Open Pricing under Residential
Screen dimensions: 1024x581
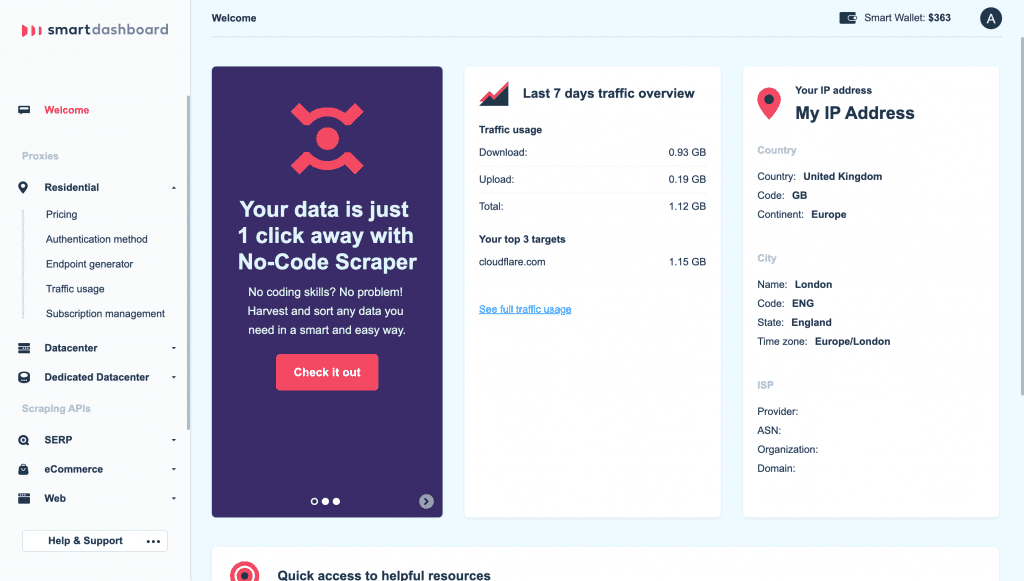(x=61, y=214)
